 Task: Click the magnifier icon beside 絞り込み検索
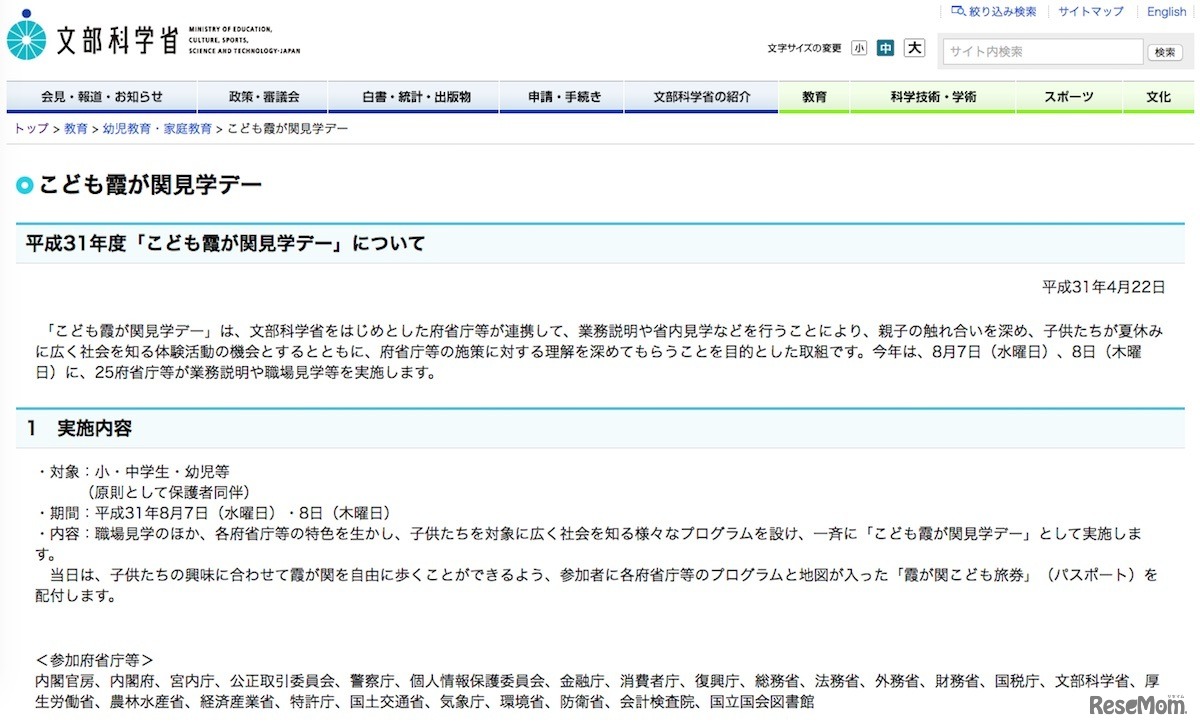point(958,11)
